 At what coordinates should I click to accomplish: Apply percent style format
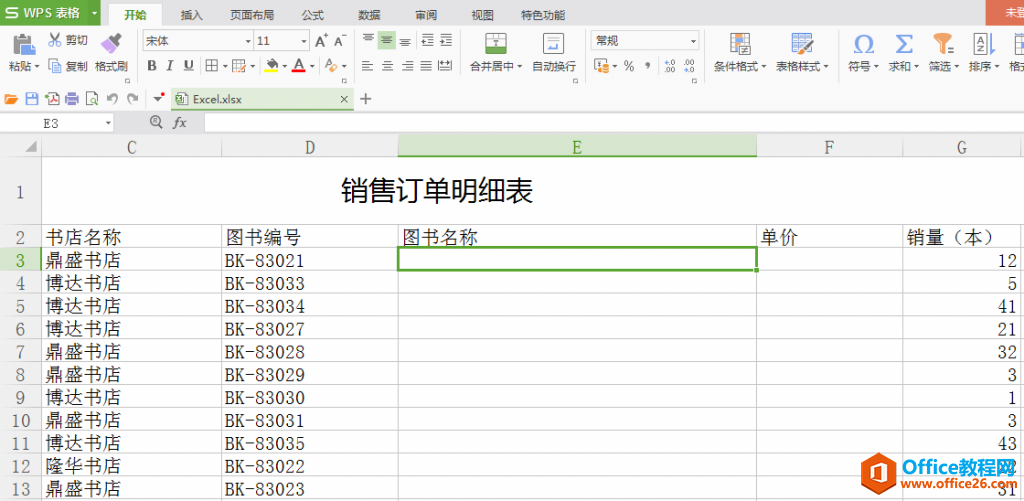[629, 66]
